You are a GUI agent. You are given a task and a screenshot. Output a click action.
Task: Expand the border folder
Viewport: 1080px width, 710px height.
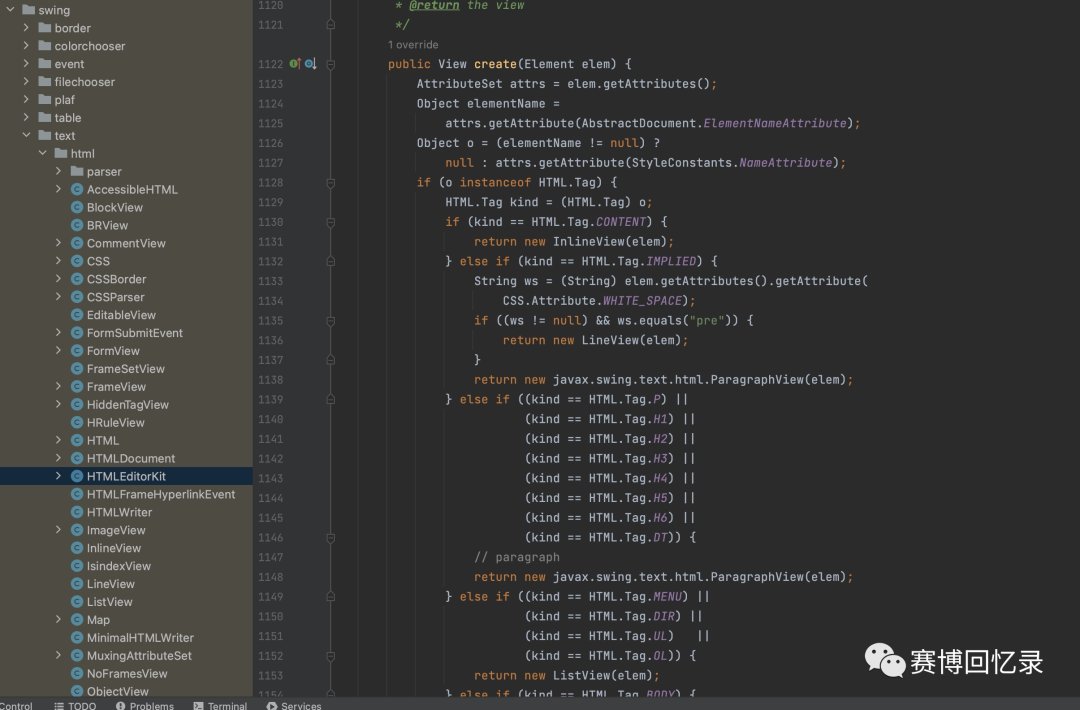click(26, 28)
